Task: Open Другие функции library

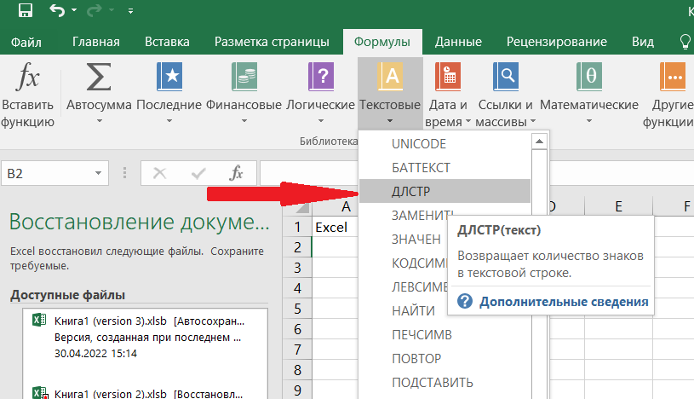Action: pyautogui.click(x=669, y=94)
